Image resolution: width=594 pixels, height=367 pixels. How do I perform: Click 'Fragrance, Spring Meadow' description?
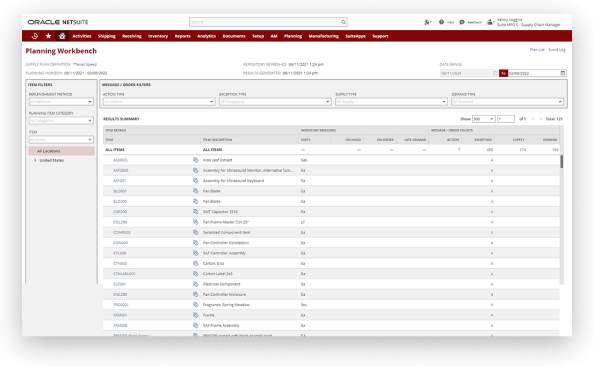(226, 305)
